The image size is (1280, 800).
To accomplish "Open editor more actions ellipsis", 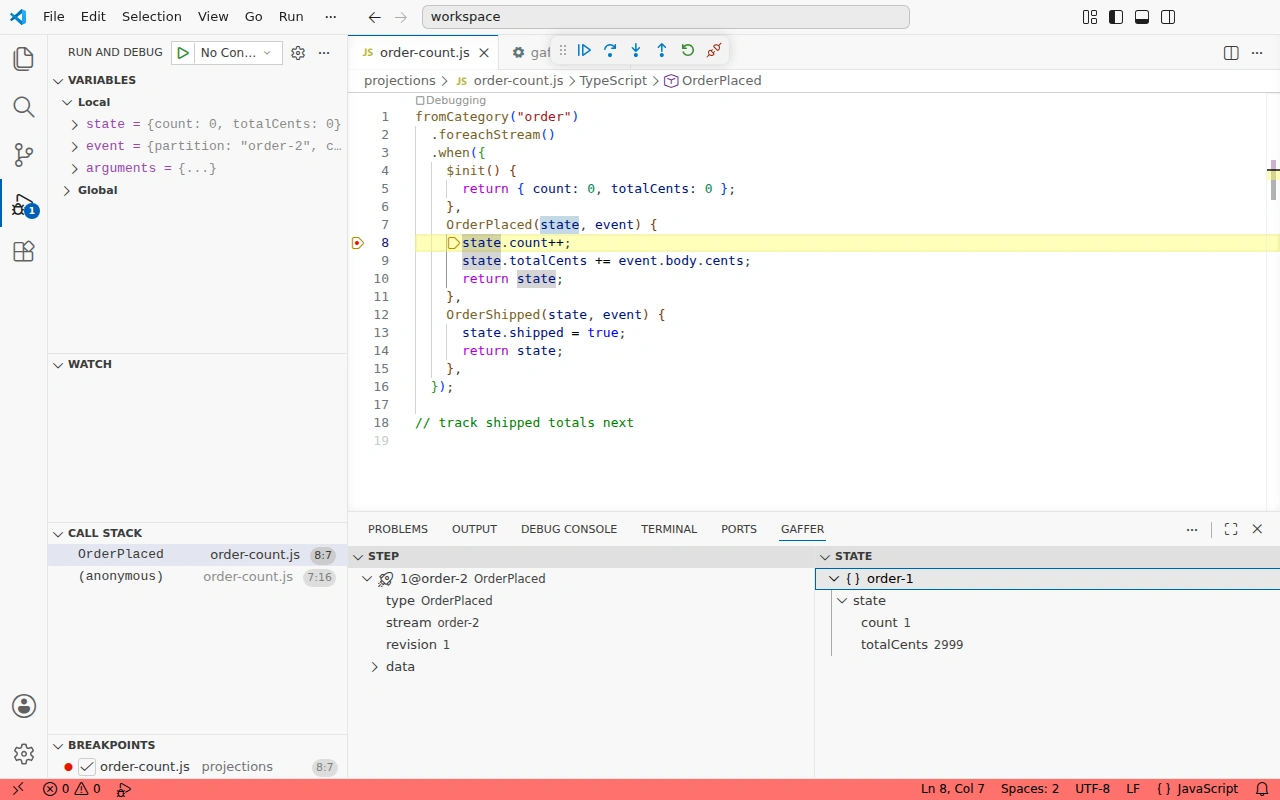I will [1258, 53].
